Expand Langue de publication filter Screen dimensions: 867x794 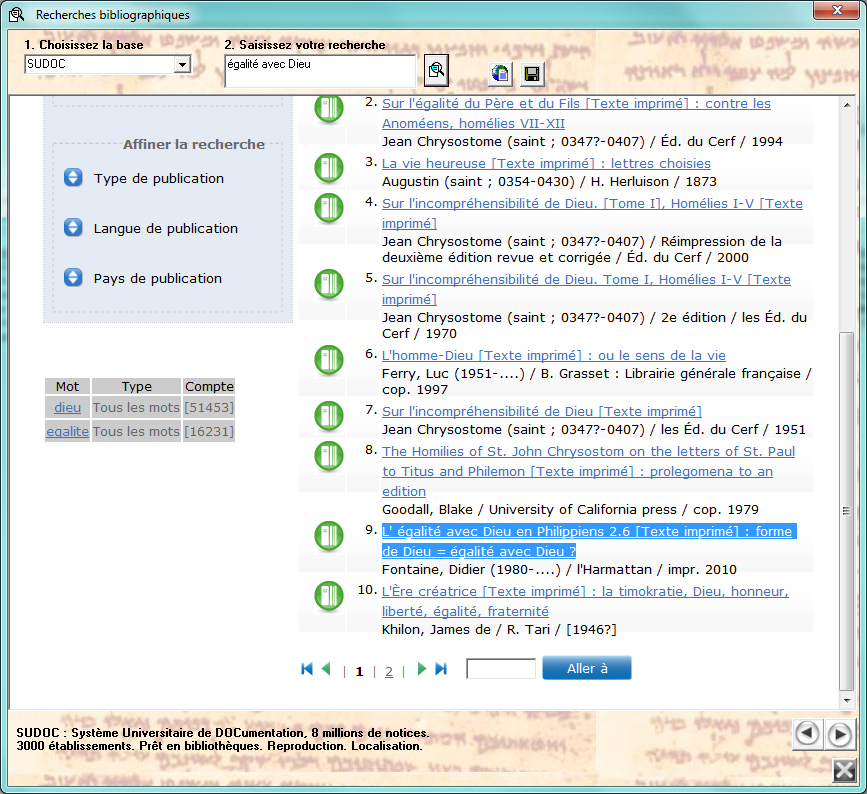(x=73, y=227)
